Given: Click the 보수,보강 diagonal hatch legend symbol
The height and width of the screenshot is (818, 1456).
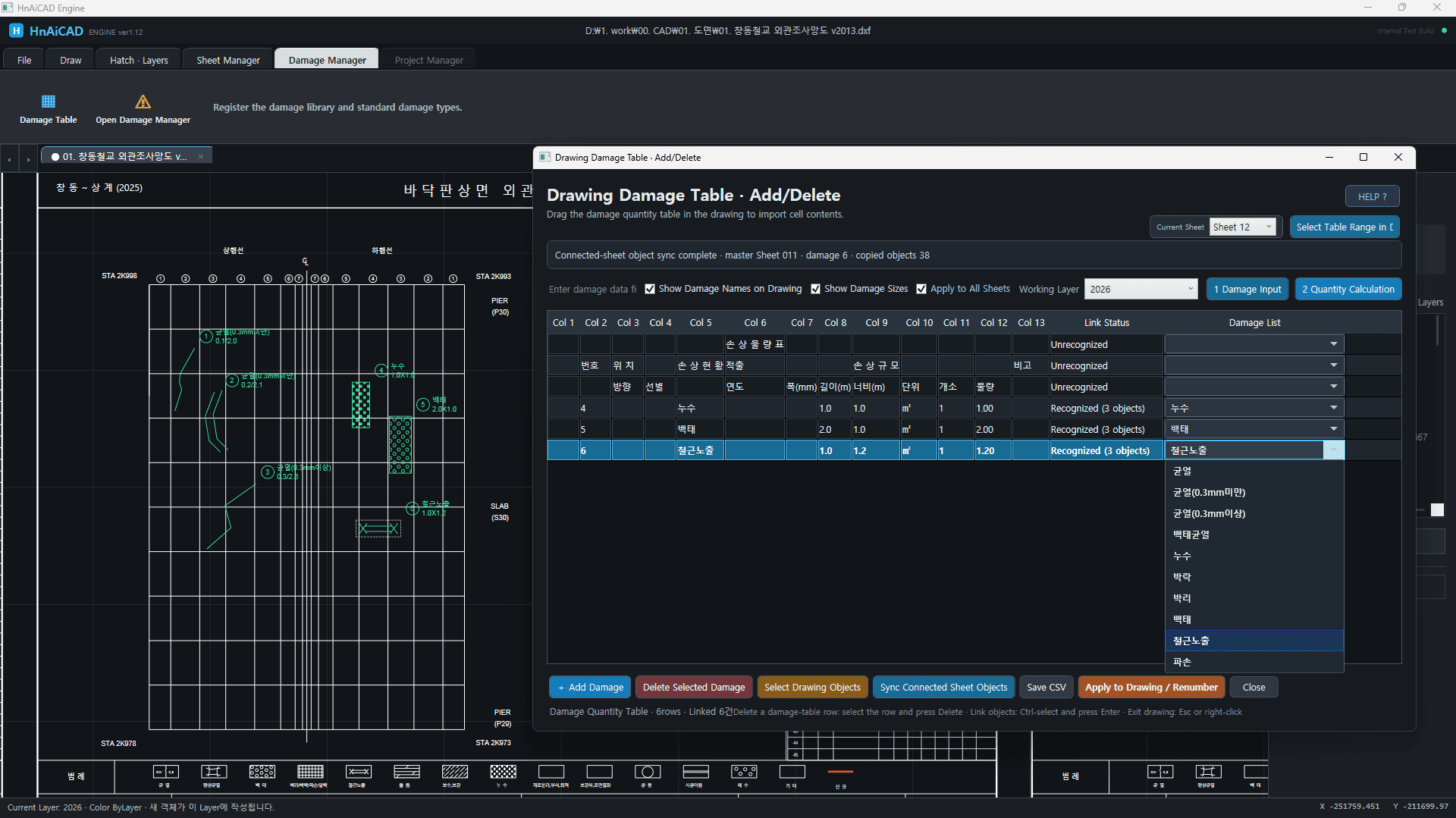Looking at the screenshot, I should coord(455,772).
